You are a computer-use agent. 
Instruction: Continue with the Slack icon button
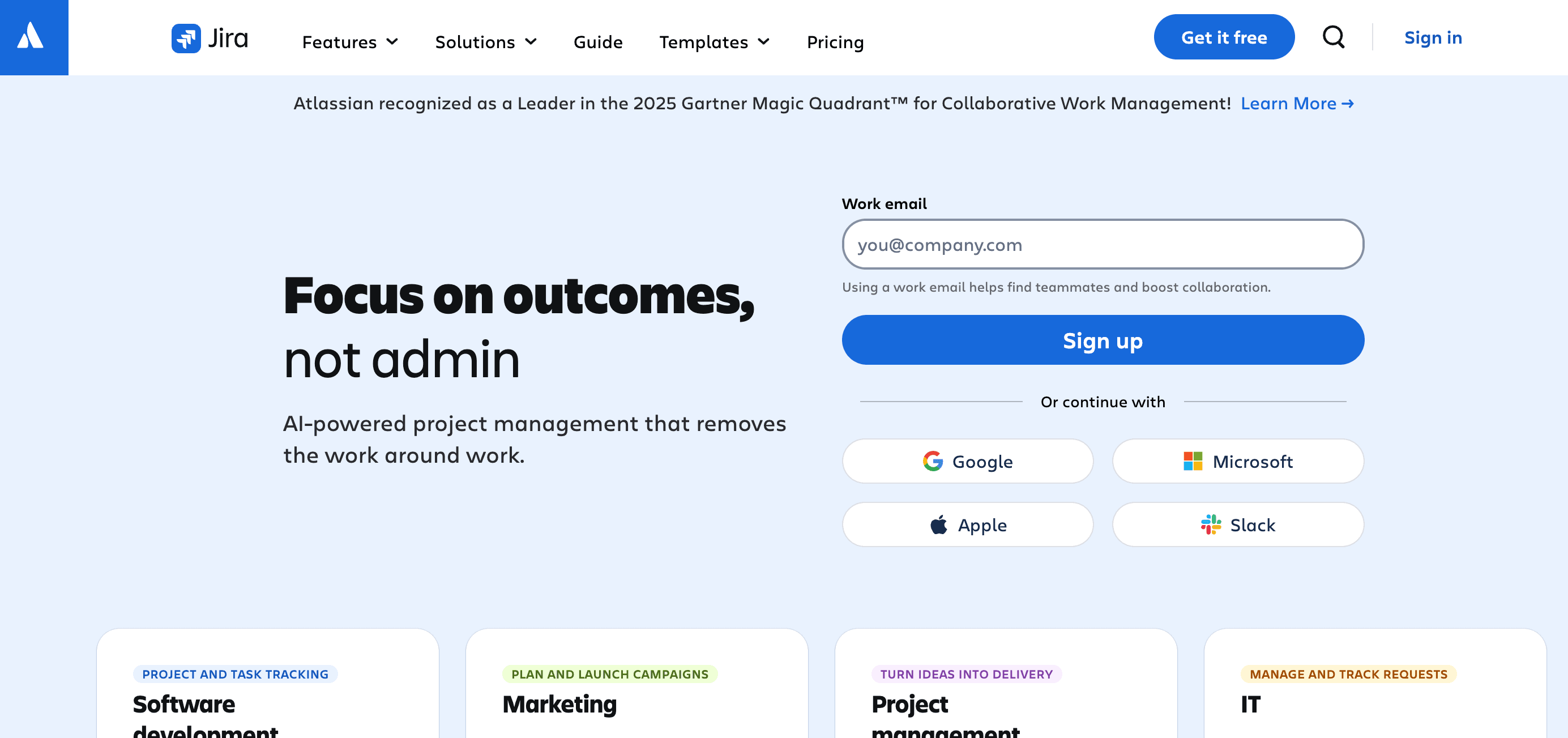point(1238,524)
